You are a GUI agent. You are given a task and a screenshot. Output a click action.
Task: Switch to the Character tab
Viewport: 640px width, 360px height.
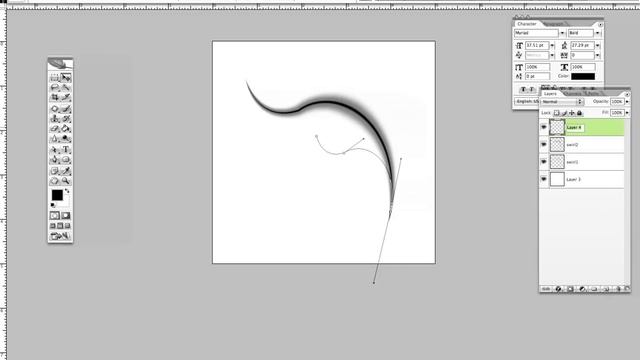pos(527,24)
